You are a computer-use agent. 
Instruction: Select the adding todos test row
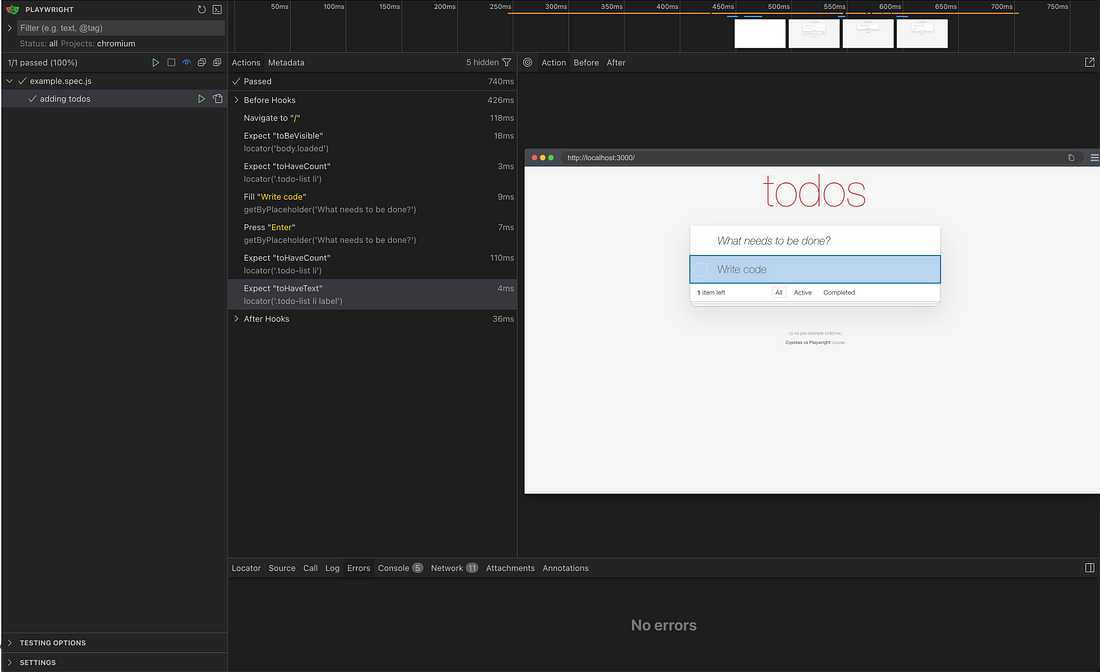(x=114, y=99)
